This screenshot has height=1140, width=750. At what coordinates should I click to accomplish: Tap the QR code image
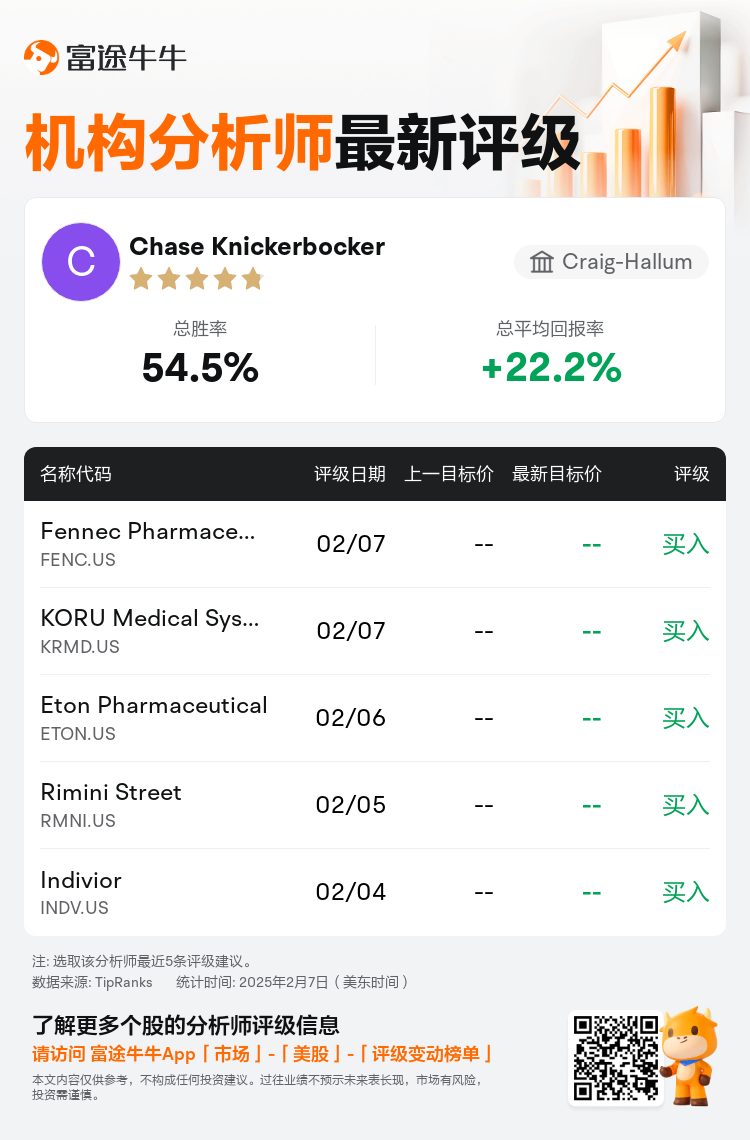pos(616,1058)
